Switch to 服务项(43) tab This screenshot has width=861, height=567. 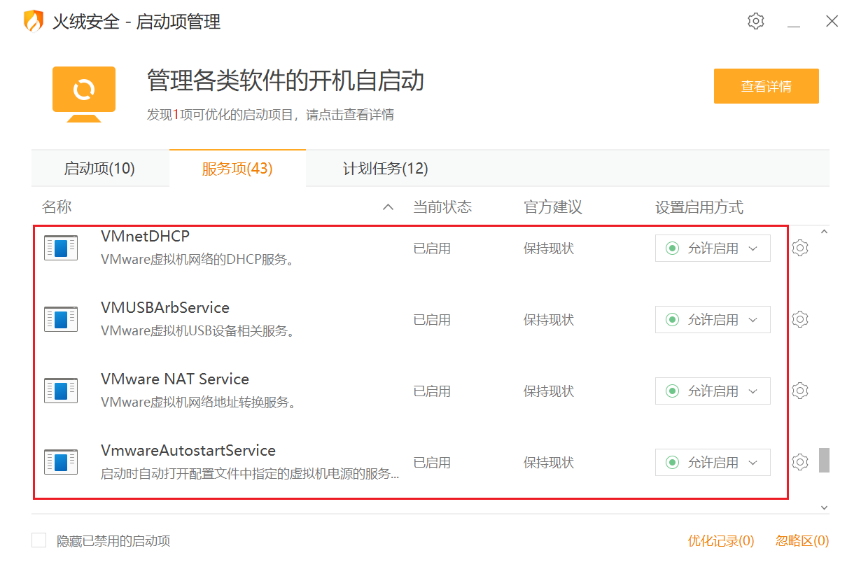(237, 169)
